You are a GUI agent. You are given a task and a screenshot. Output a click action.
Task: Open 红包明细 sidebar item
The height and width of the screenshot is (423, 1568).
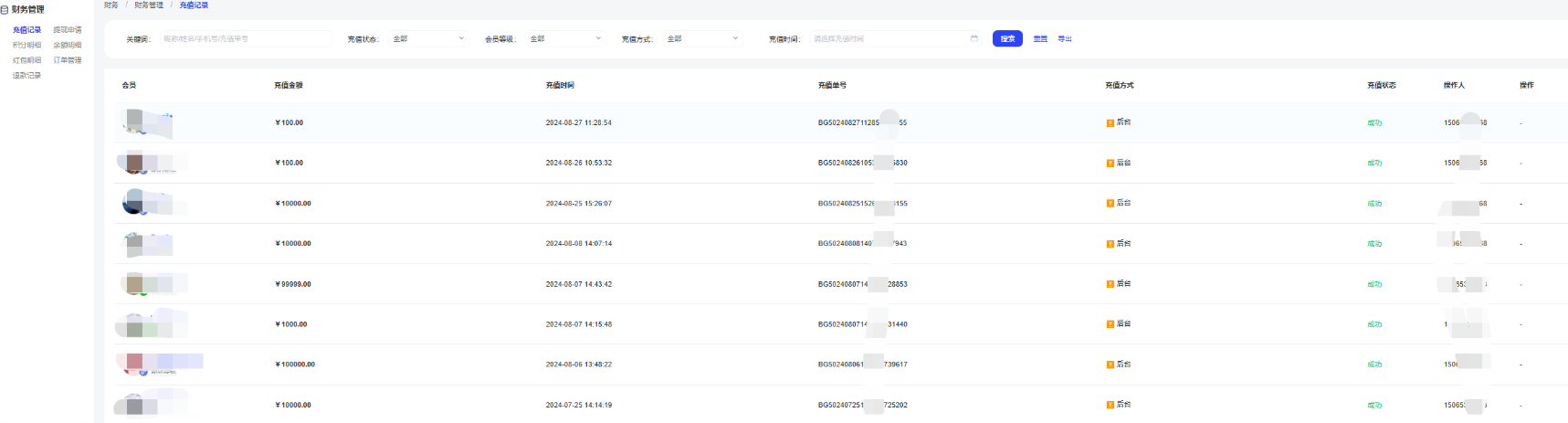[x=26, y=60]
